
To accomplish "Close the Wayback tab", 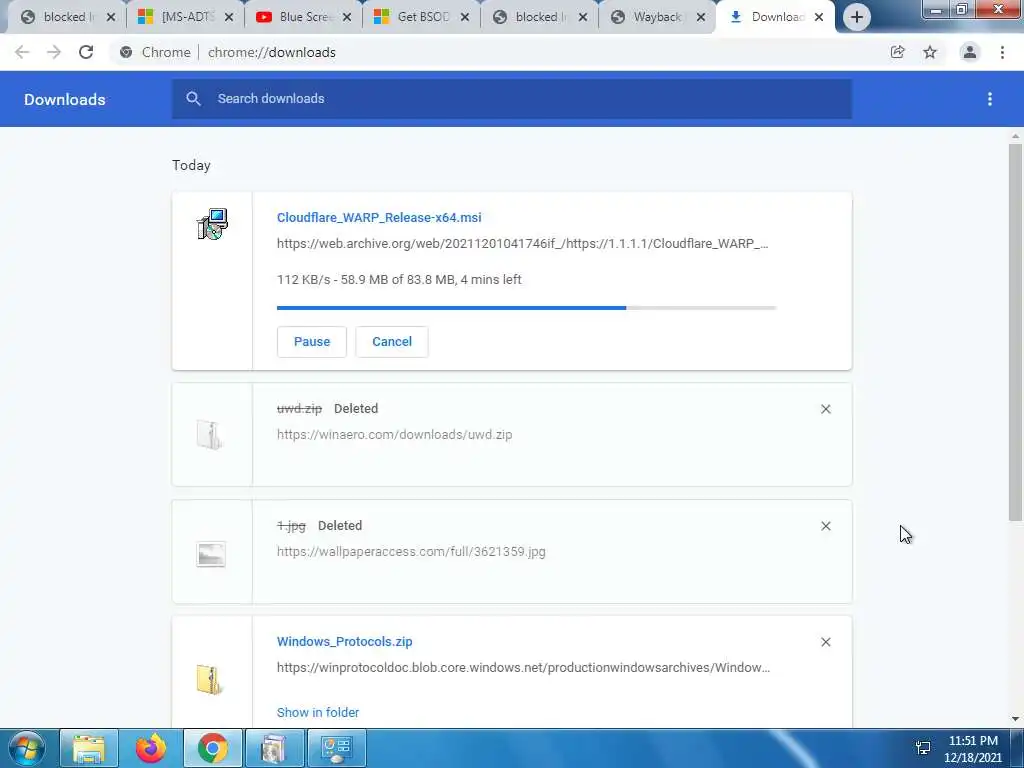I will 701,17.
